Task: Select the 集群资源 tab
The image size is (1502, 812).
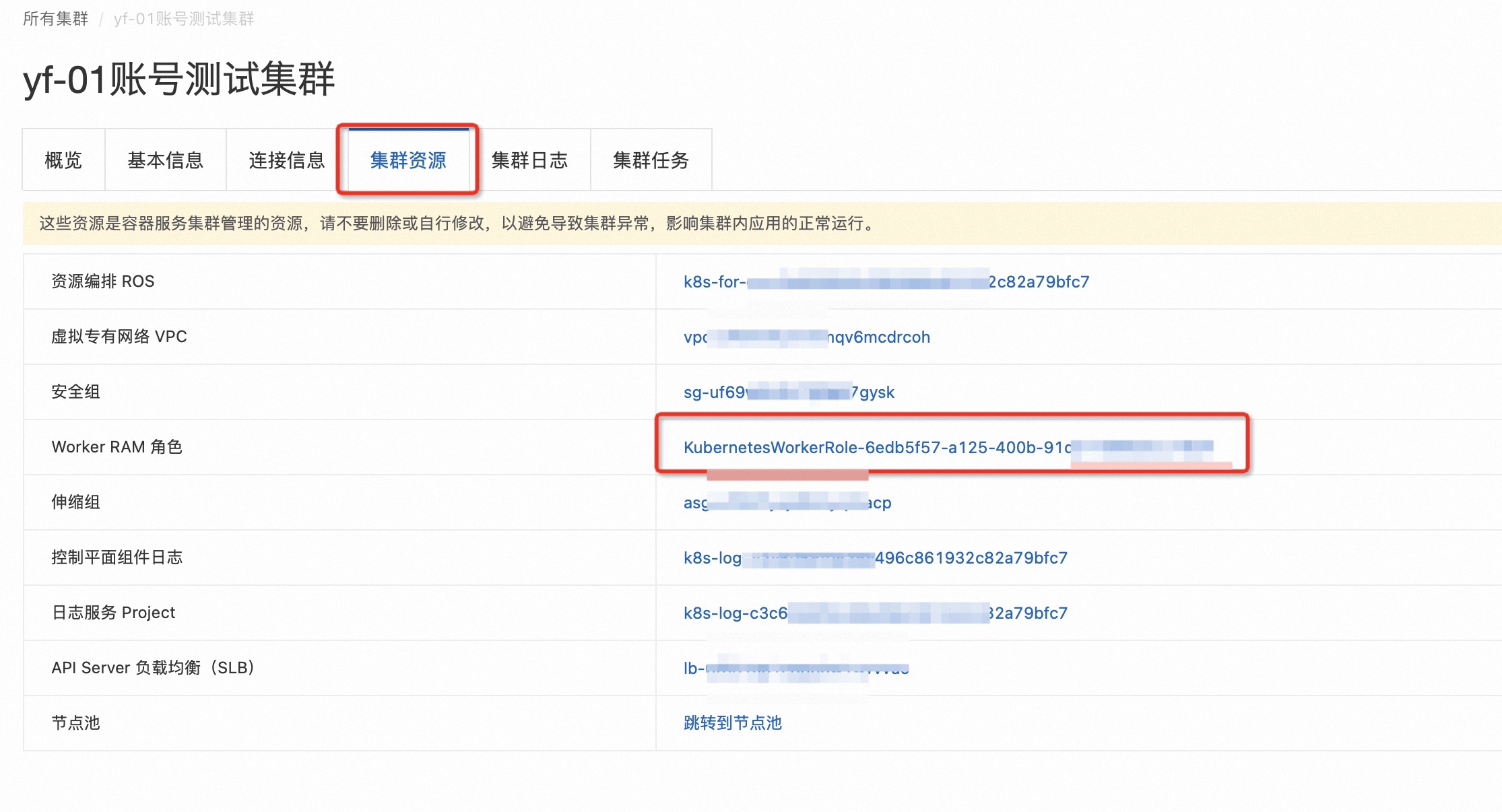Action: (407, 160)
